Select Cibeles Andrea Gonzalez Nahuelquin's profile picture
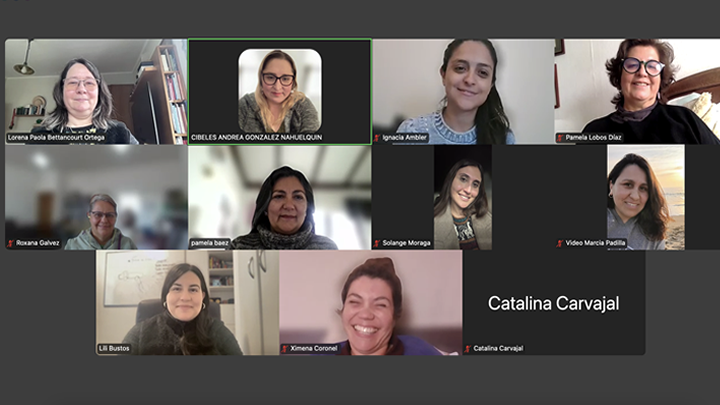This screenshot has height=405, width=720. (x=280, y=90)
